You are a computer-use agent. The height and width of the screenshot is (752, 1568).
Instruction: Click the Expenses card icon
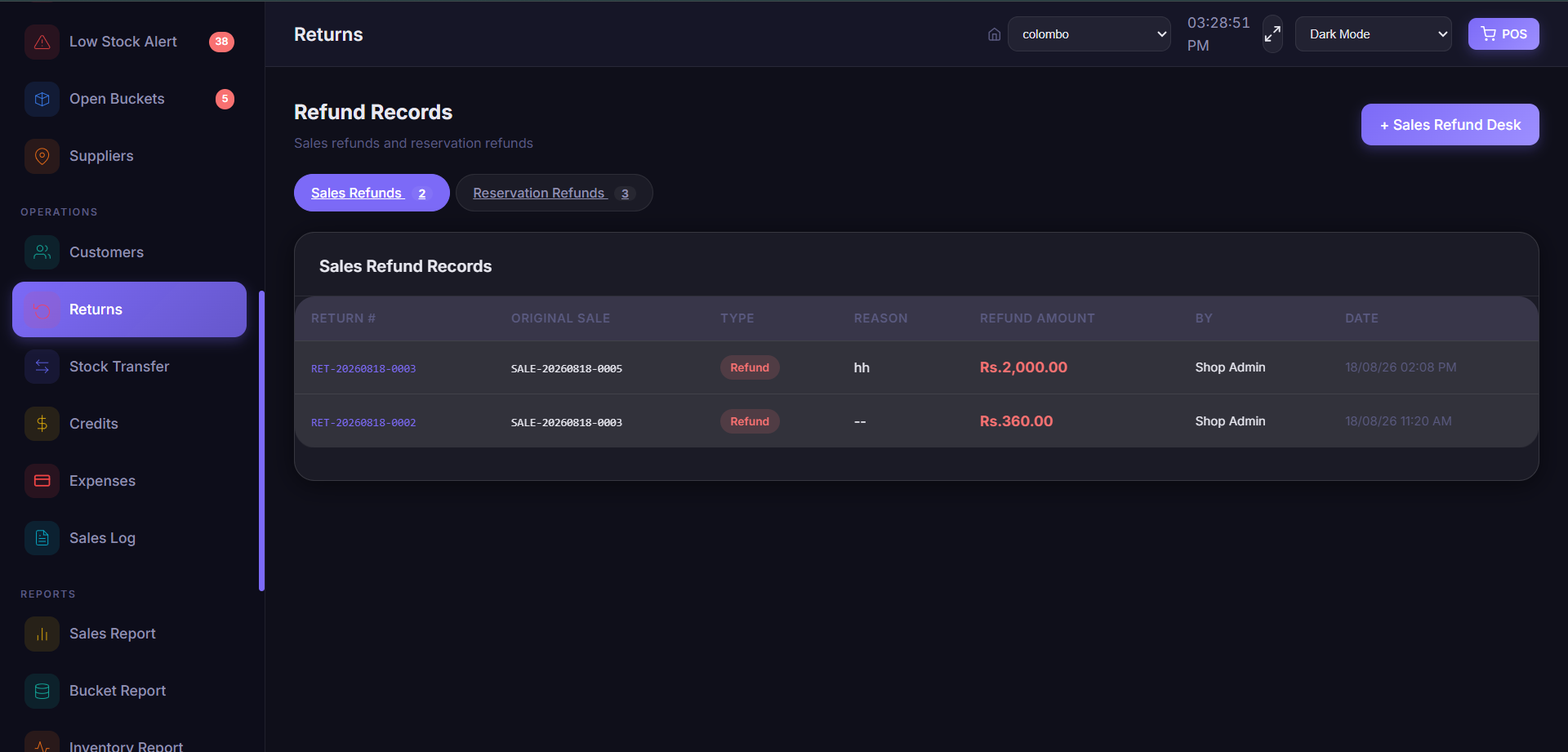pyautogui.click(x=42, y=481)
